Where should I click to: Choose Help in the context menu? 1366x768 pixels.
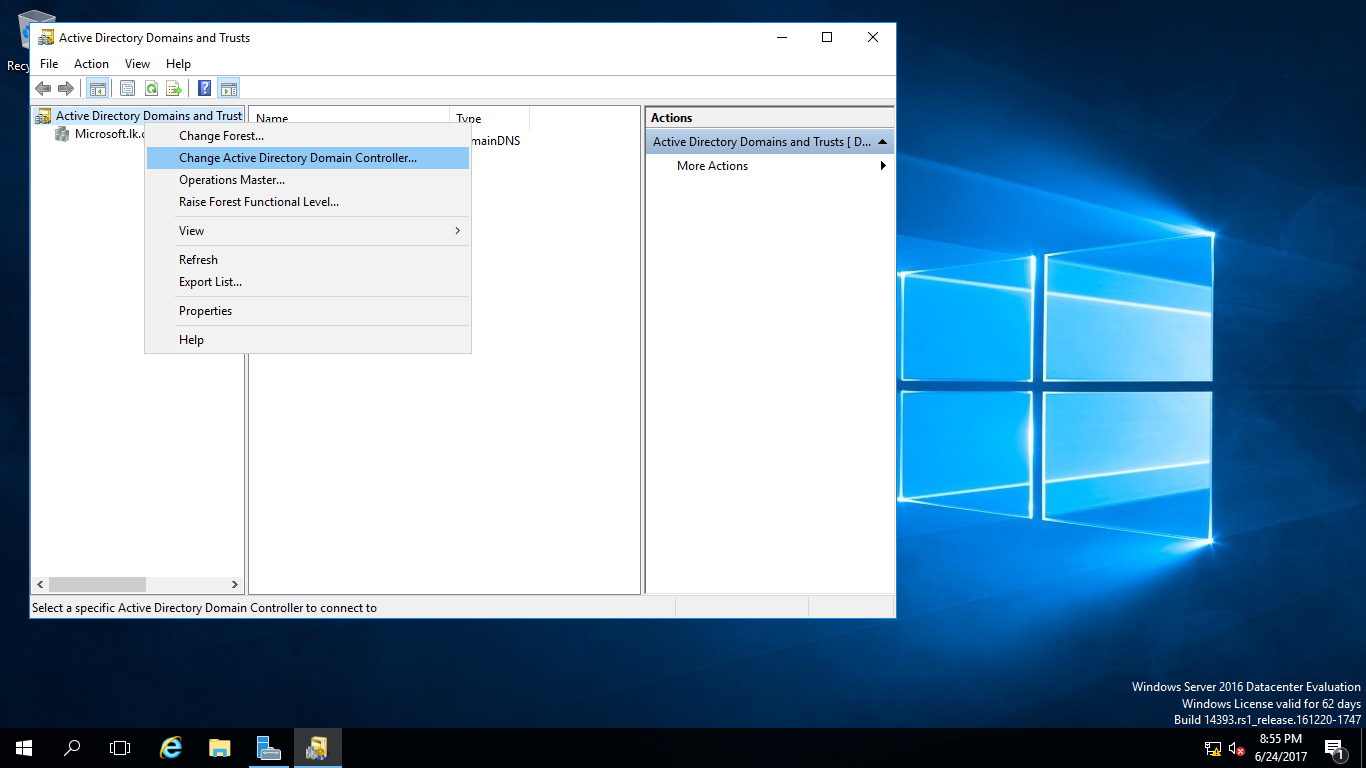[308, 340]
